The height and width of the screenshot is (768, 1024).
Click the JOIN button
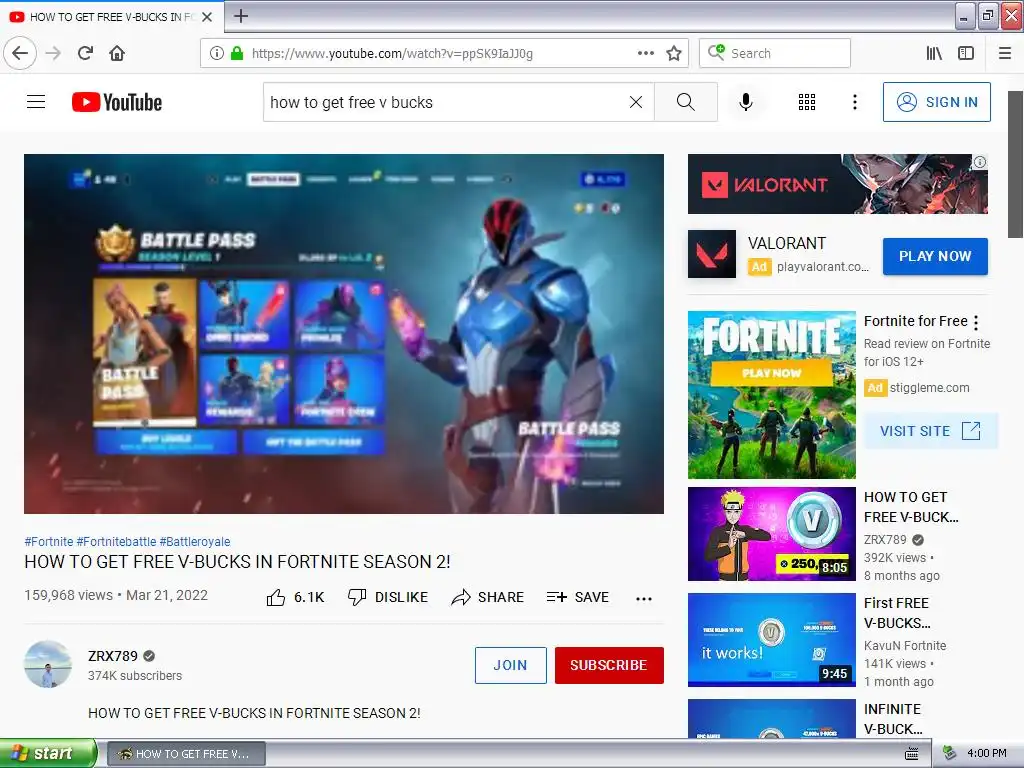pos(511,665)
